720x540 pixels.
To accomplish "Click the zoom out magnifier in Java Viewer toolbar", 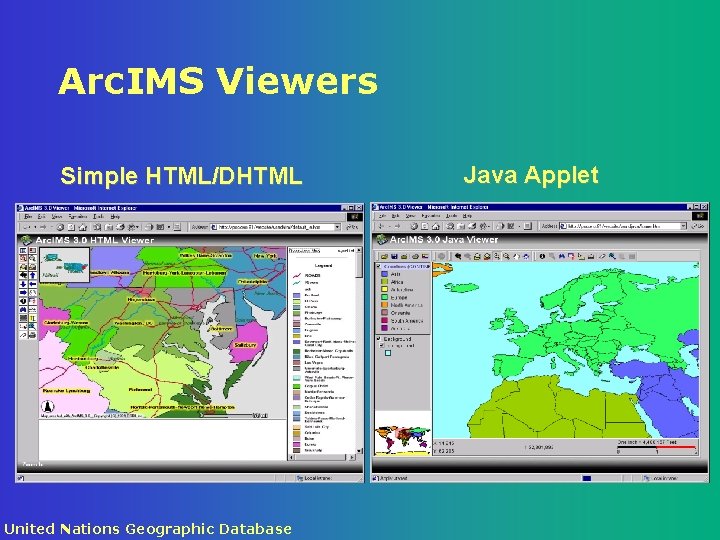I will (x=506, y=256).
